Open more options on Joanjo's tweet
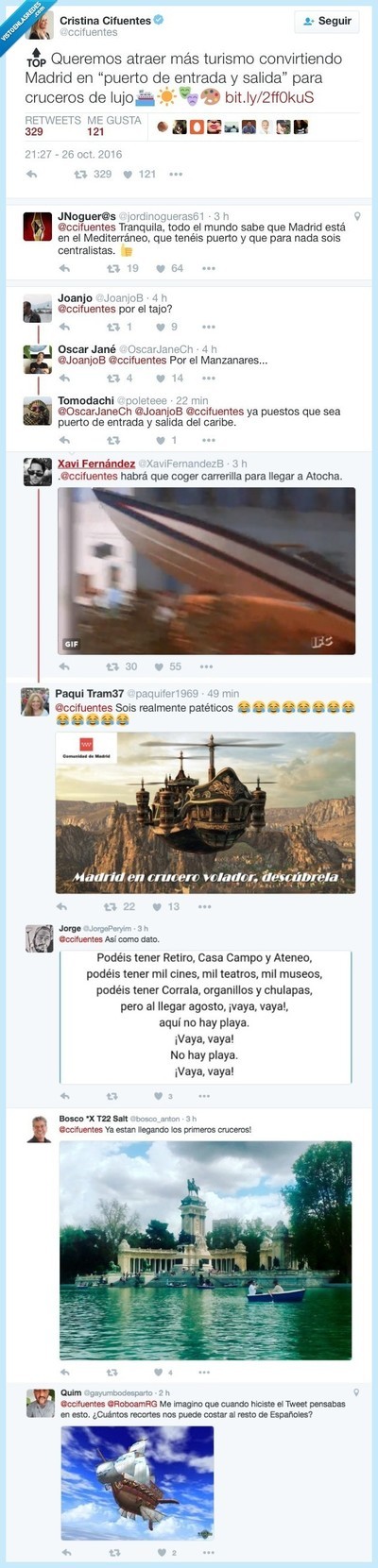This screenshot has height=1568, width=378. (208, 327)
